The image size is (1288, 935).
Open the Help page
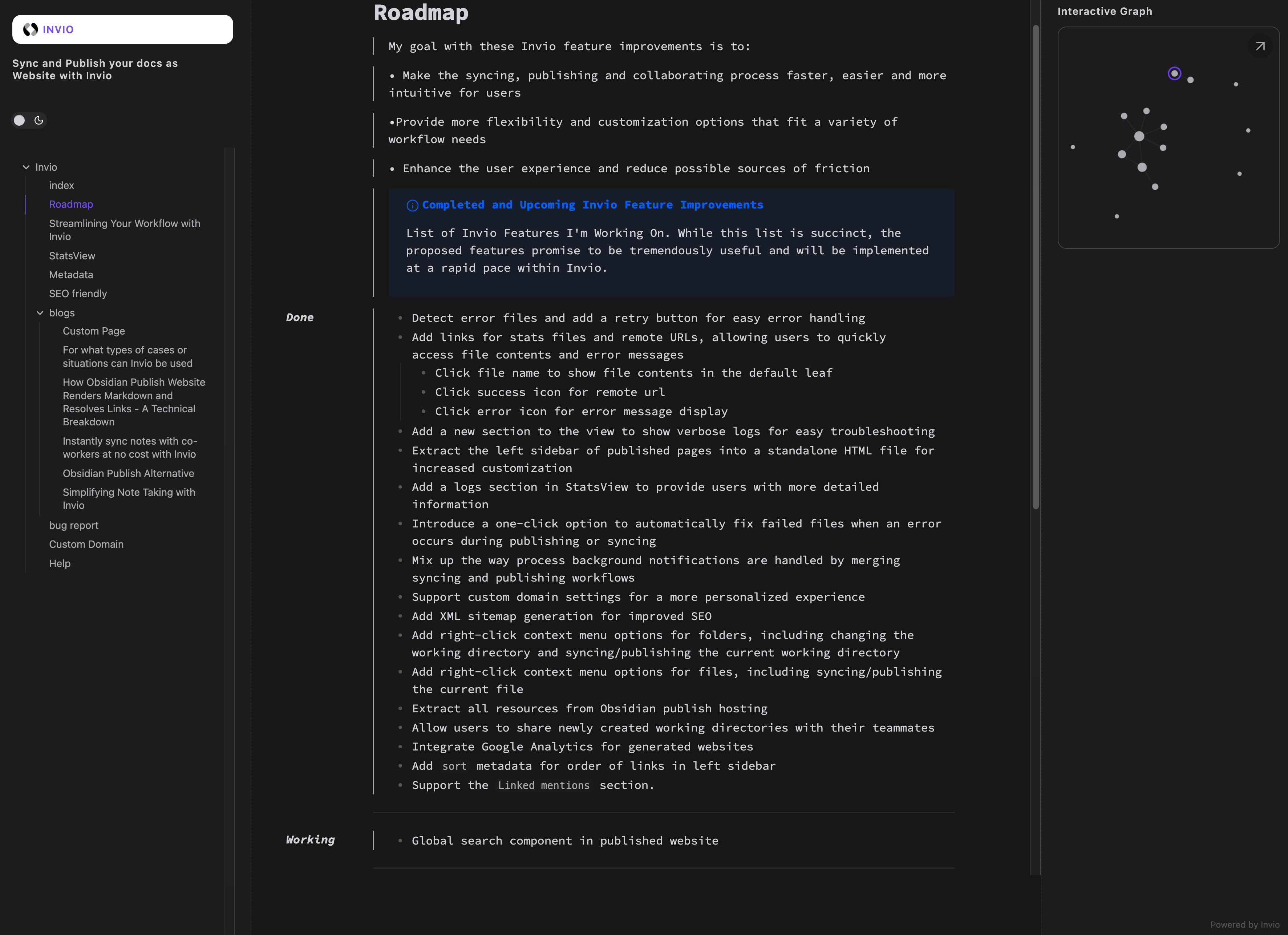tap(60, 563)
